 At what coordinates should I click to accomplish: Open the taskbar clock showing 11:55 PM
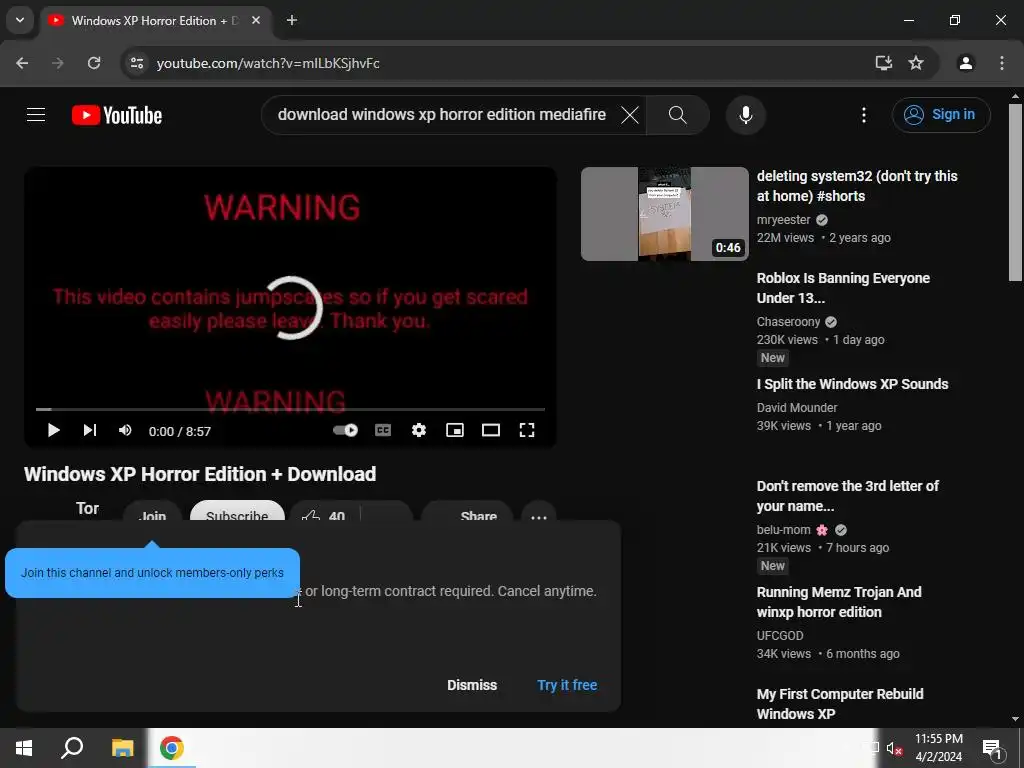click(x=938, y=748)
